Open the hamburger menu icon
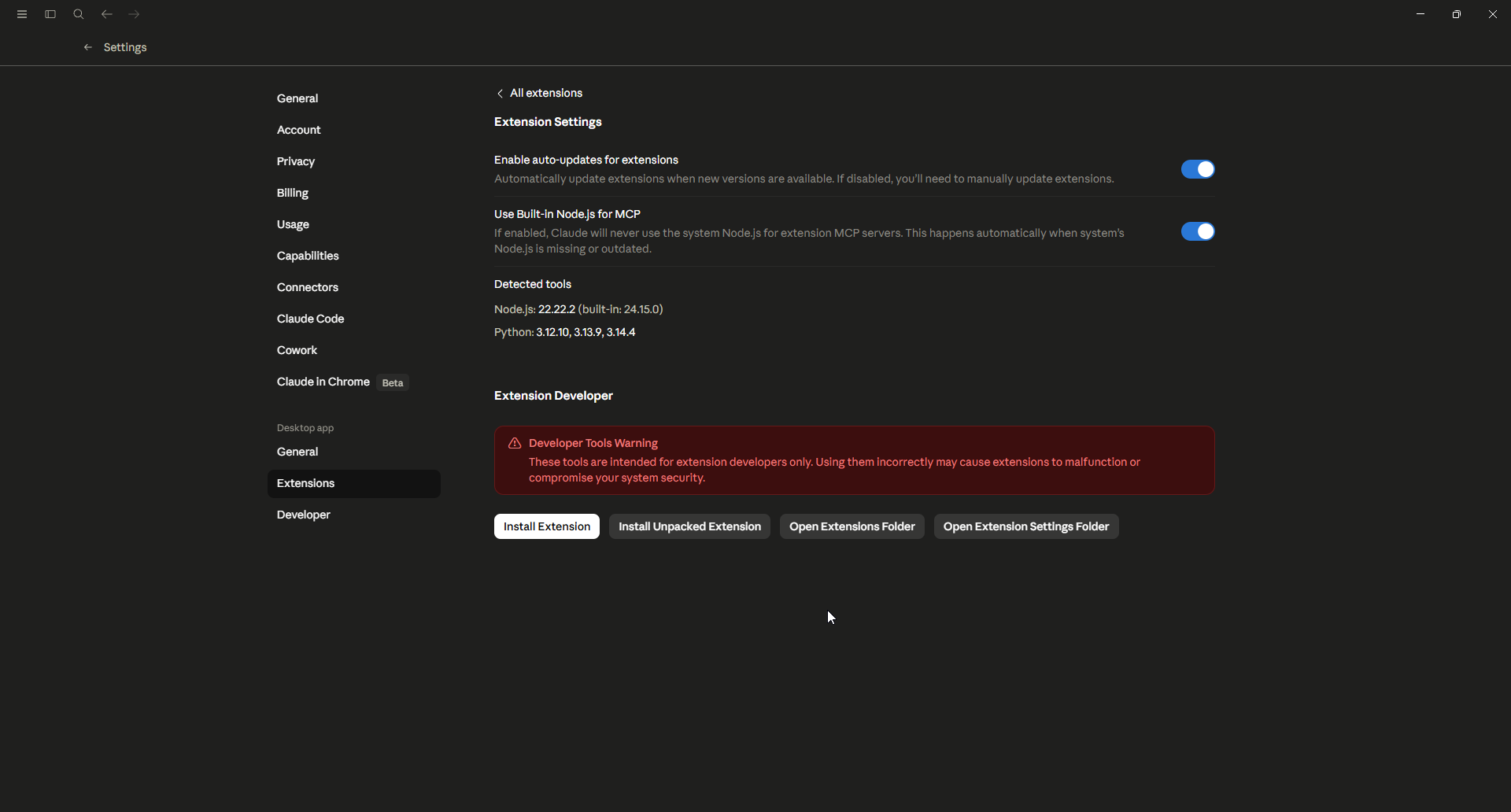1511x812 pixels. 22,14
